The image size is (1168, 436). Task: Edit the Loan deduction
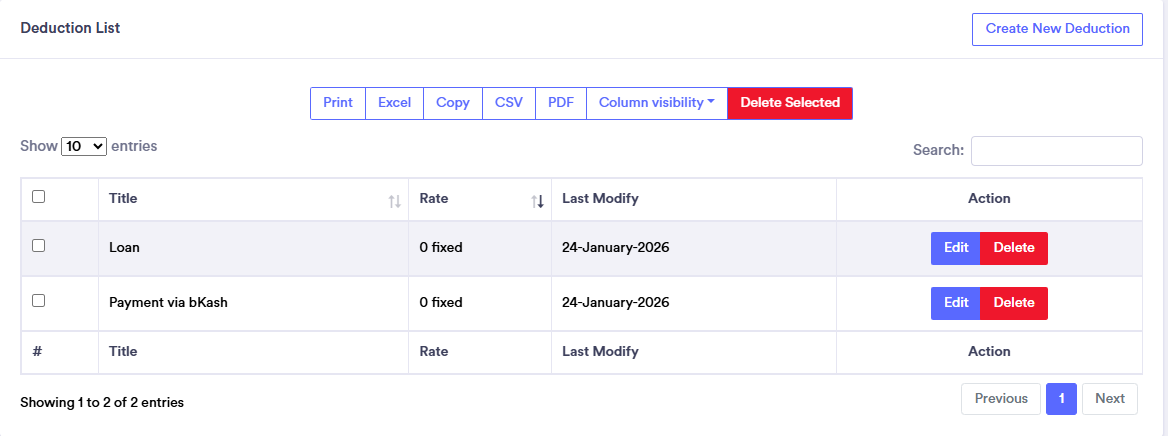point(956,248)
